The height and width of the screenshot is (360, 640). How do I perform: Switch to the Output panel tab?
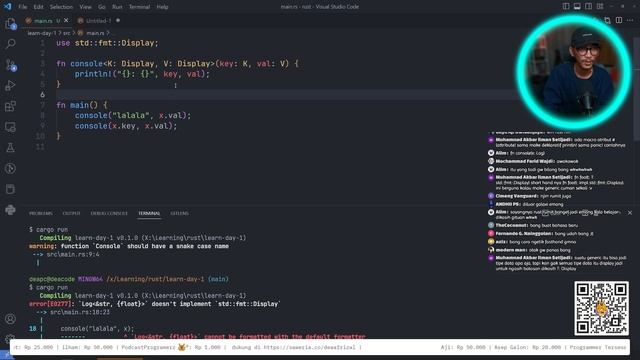[x=71, y=213]
